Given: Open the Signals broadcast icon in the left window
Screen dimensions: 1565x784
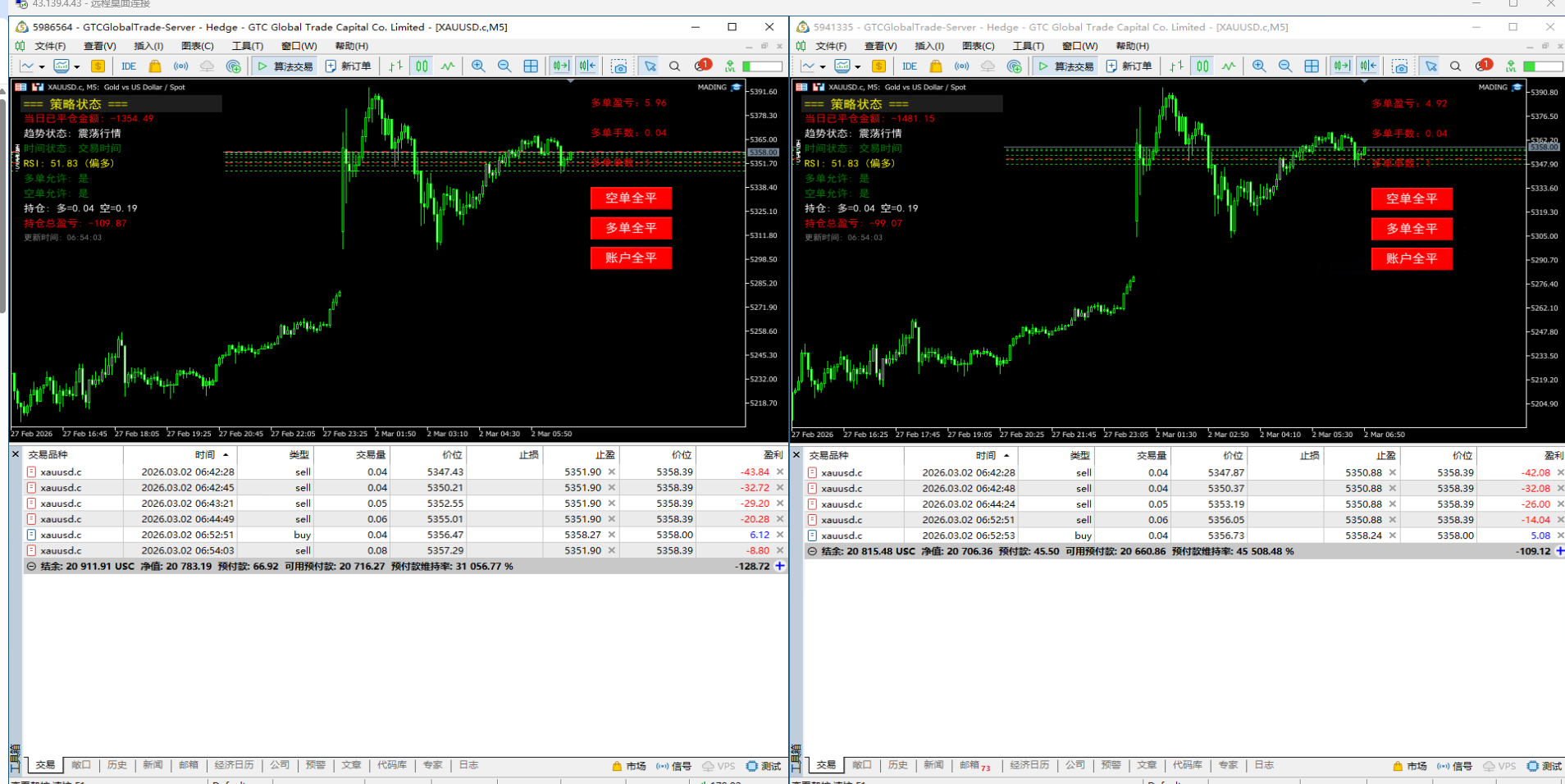Looking at the screenshot, I should [181, 66].
